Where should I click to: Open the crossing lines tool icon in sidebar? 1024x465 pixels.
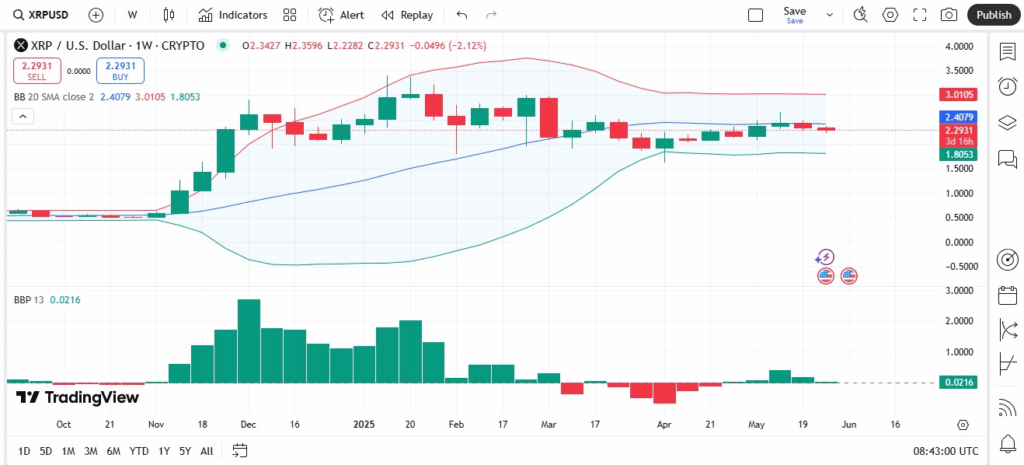coord(1007,329)
